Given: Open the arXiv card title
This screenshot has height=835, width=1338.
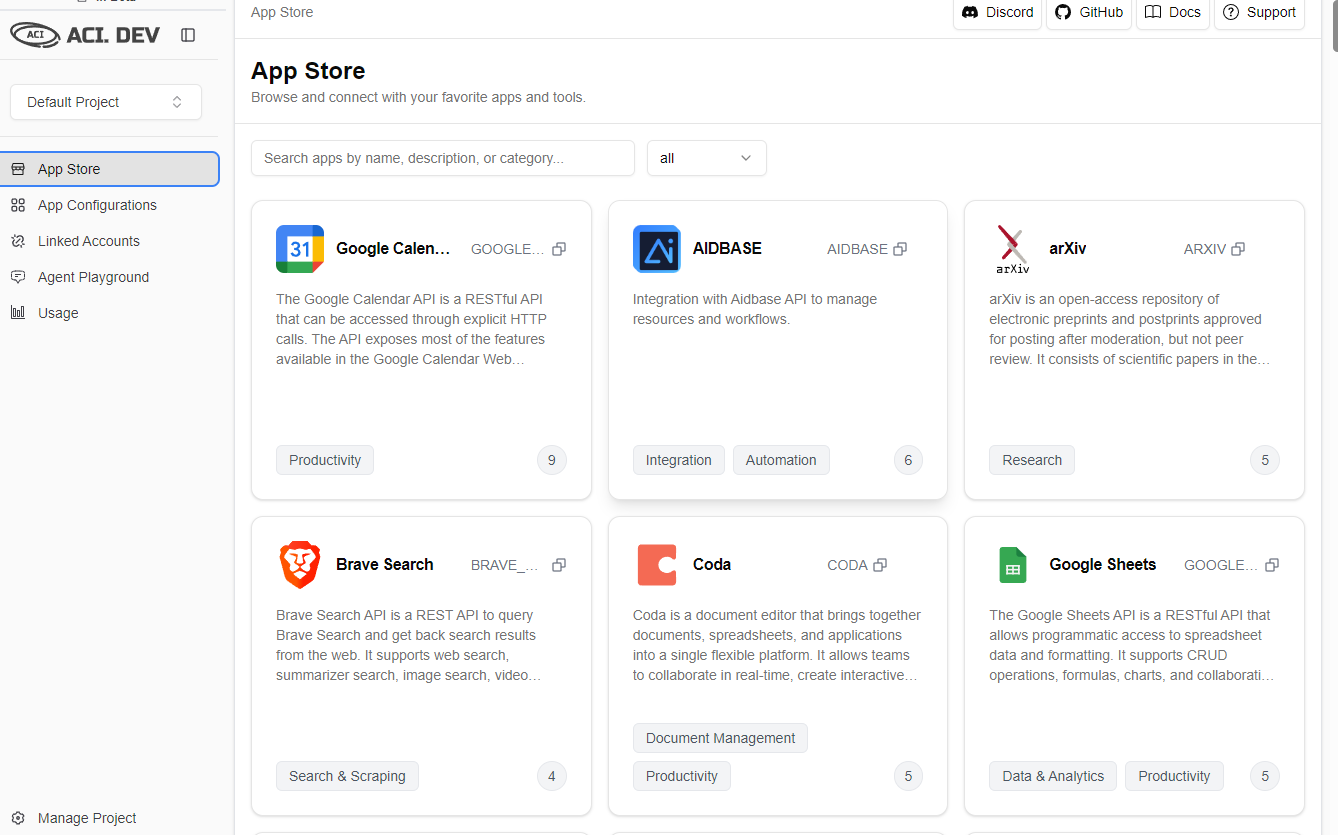Looking at the screenshot, I should click(x=1068, y=249).
